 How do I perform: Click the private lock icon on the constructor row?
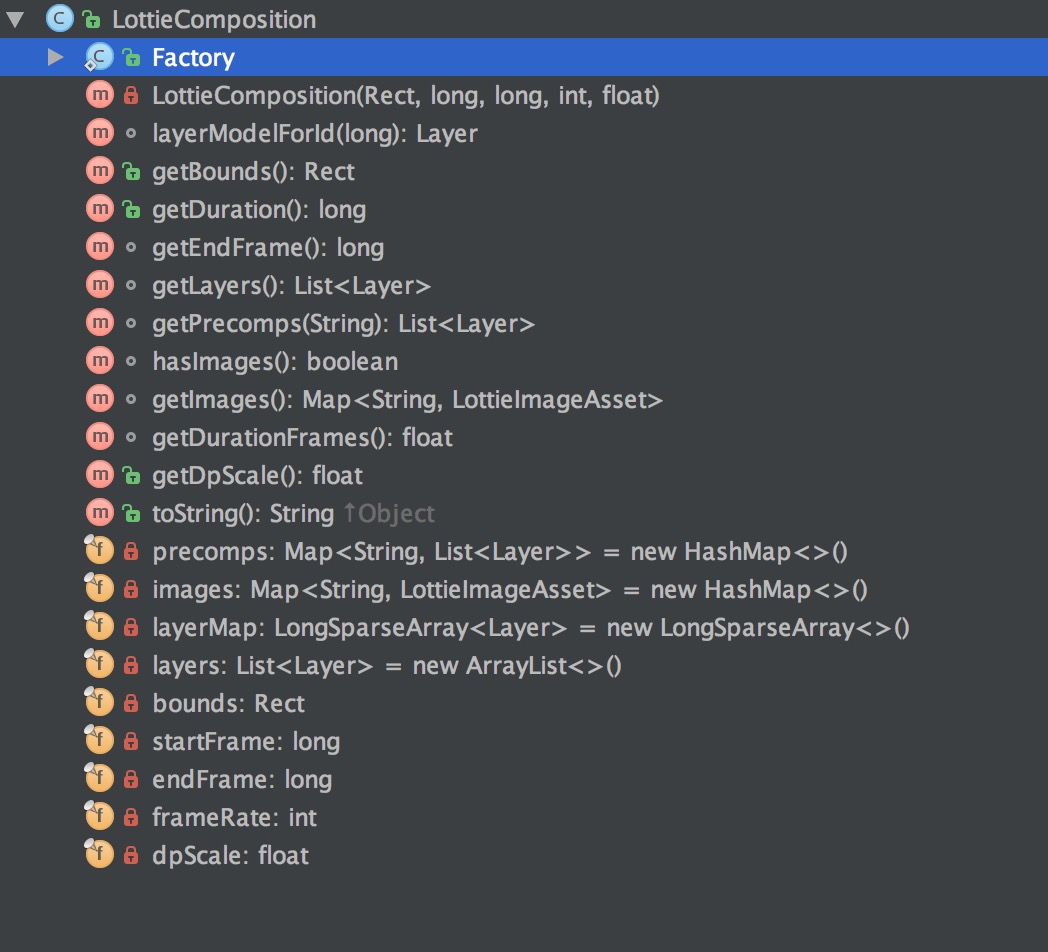131,95
